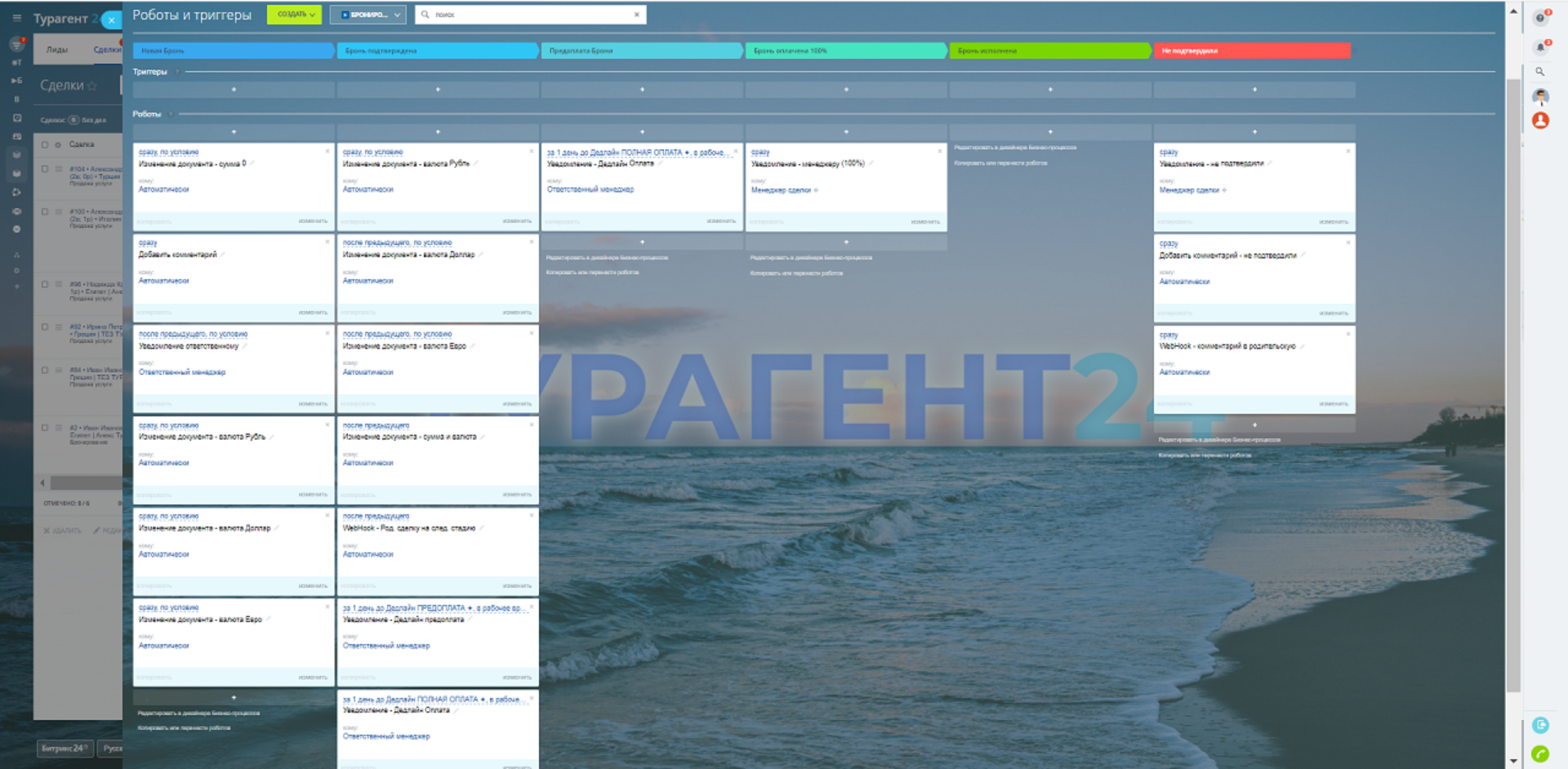Click 'Копировать или перенести роботов' under Новая Бронь column
This screenshot has height=769, width=1568.
tap(184, 728)
